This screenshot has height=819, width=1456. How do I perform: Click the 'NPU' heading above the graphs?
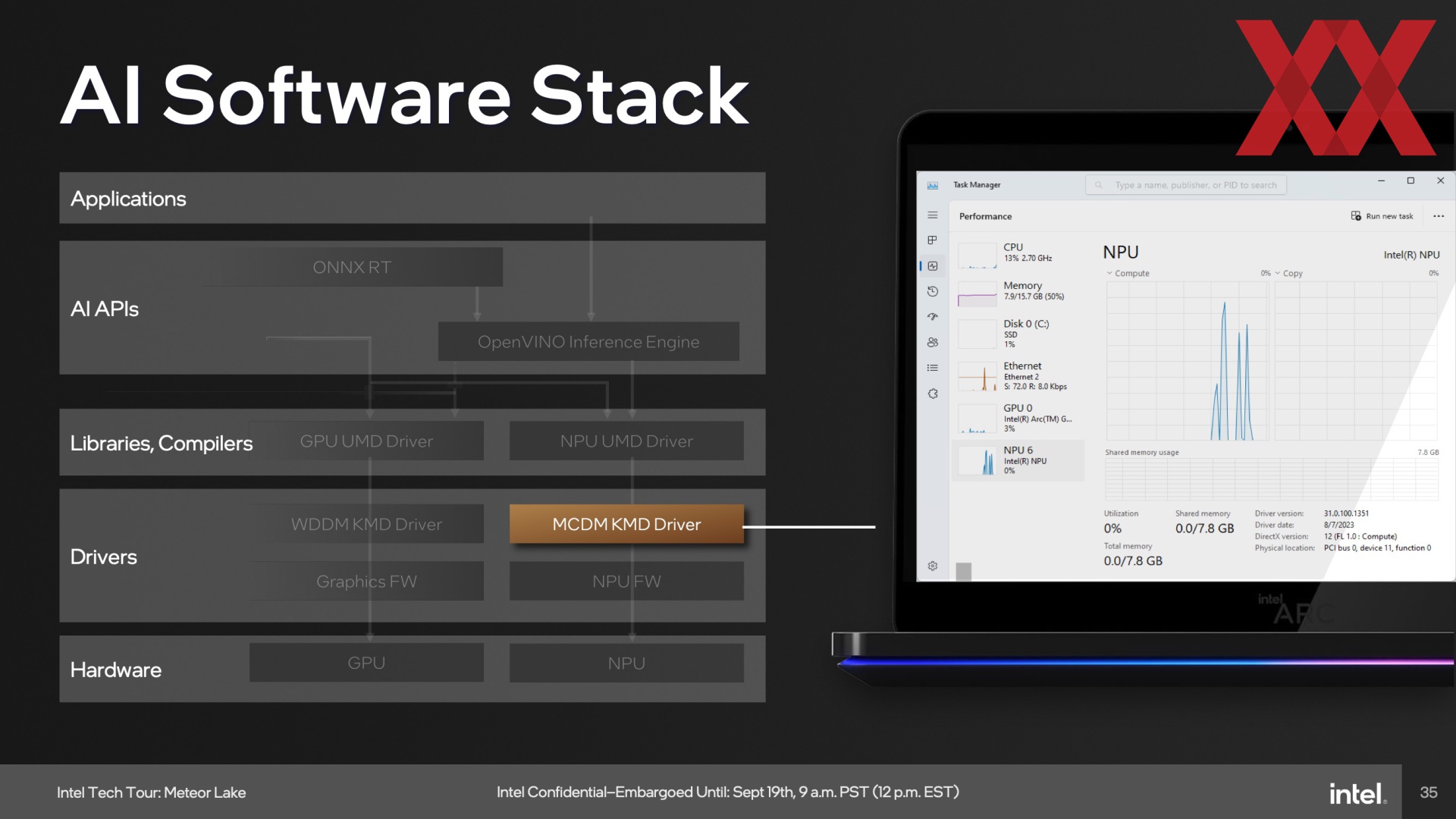pos(1121,253)
